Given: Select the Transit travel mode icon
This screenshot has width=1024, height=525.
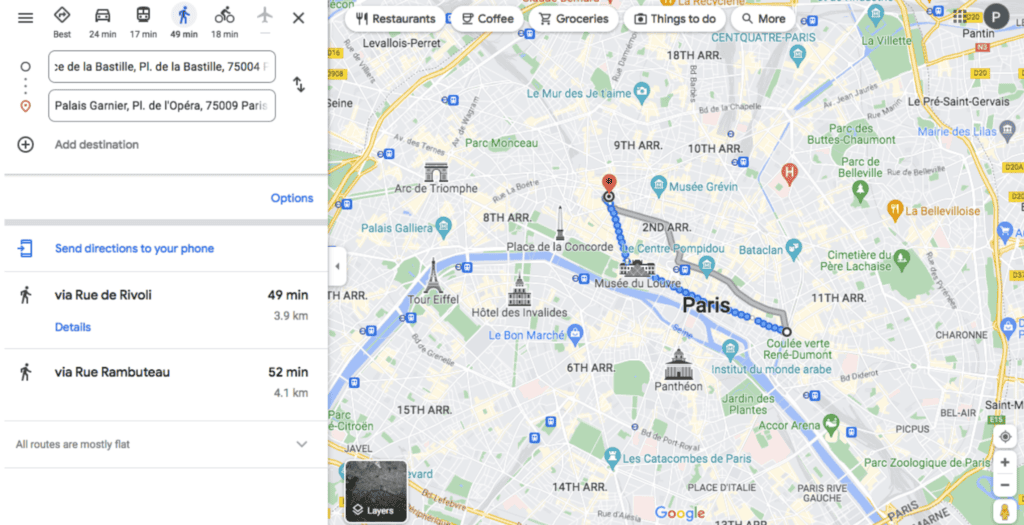Looking at the screenshot, I should click(143, 15).
